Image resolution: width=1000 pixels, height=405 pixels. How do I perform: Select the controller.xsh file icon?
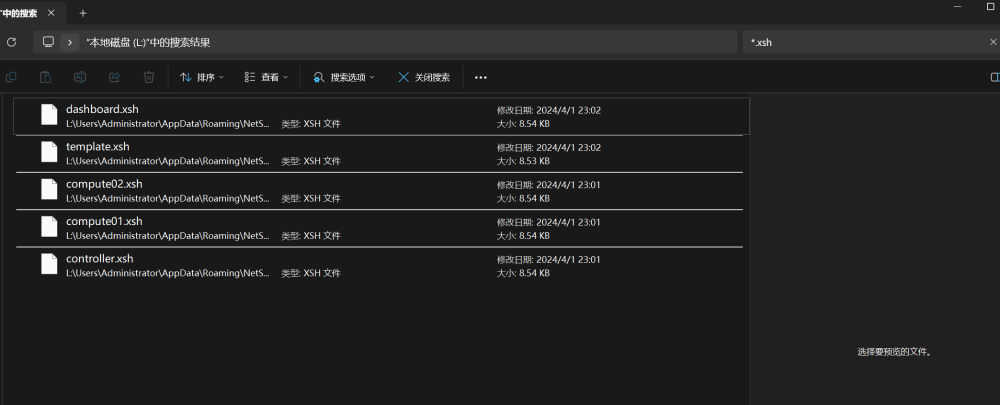[x=49, y=265]
